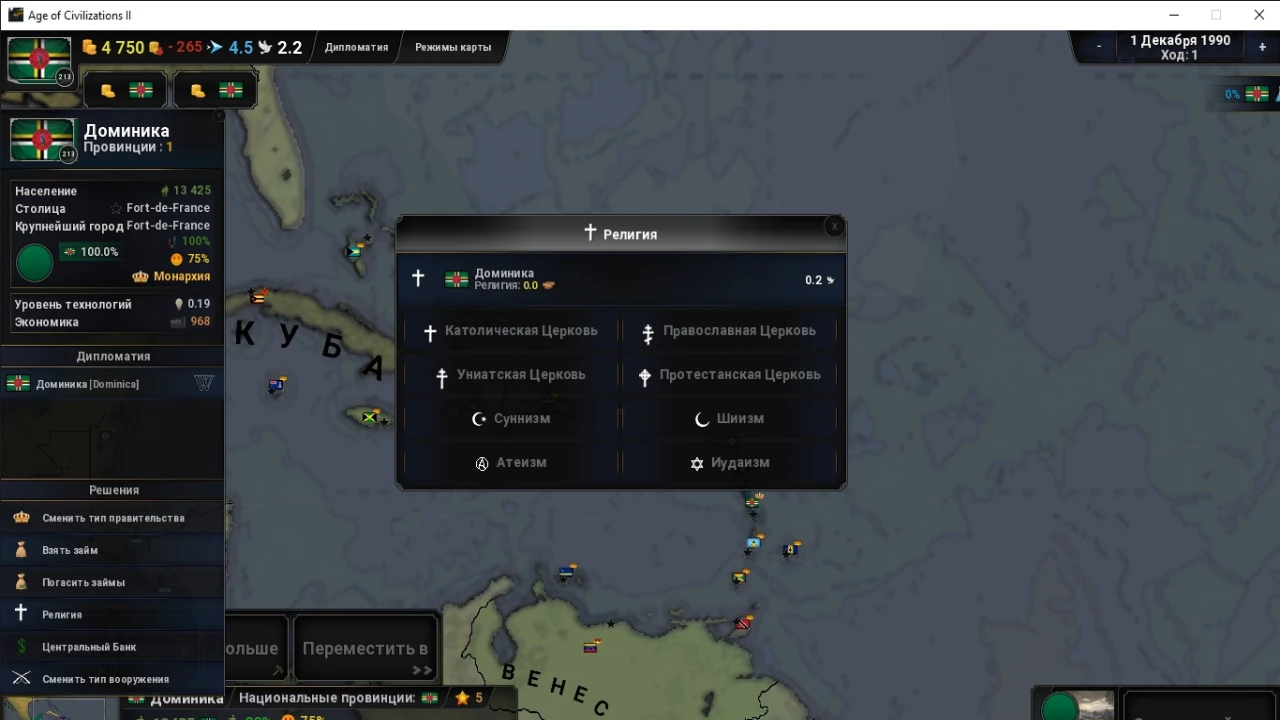Open Центральный Банк decision
Viewport: 1280px width, 720px height.
(89, 647)
